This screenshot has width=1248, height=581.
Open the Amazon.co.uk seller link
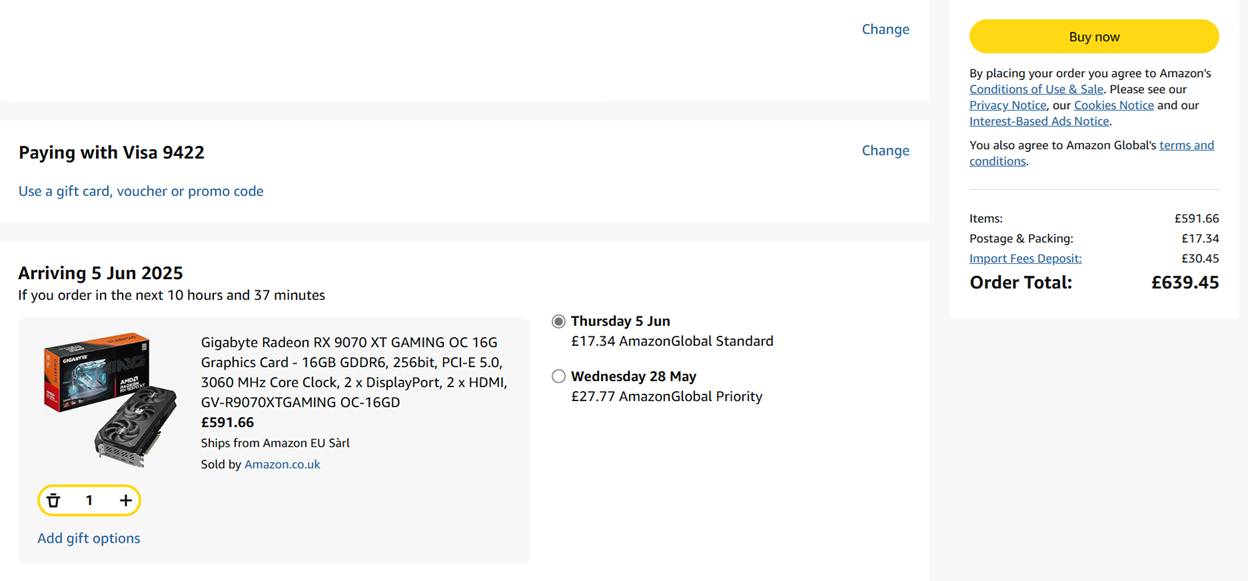point(282,464)
